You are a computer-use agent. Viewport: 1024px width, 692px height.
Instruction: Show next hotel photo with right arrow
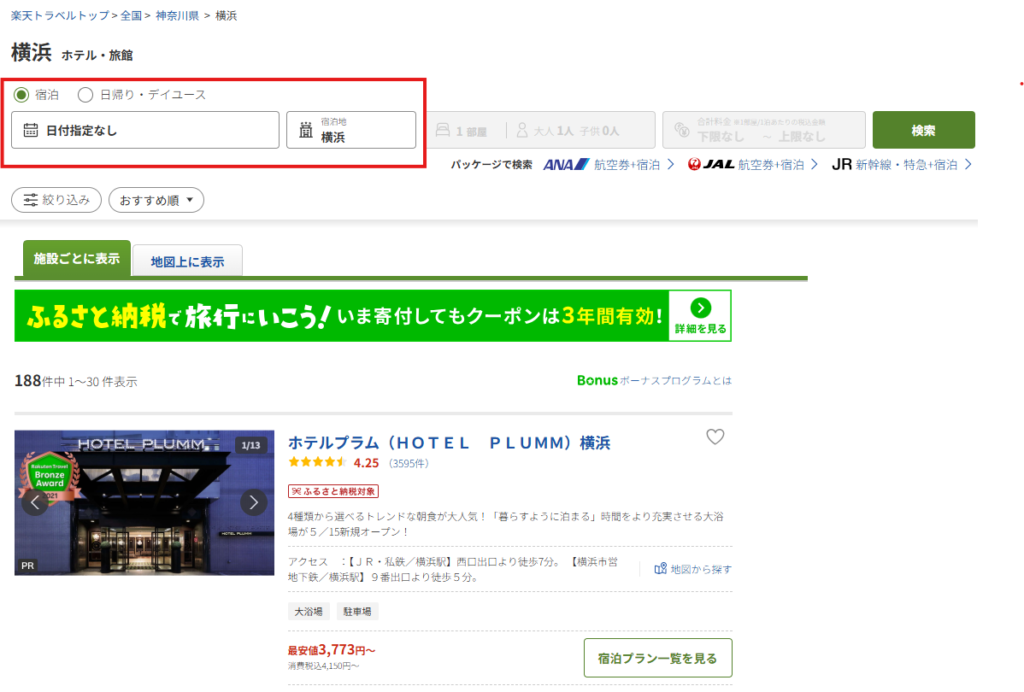[x=254, y=502]
